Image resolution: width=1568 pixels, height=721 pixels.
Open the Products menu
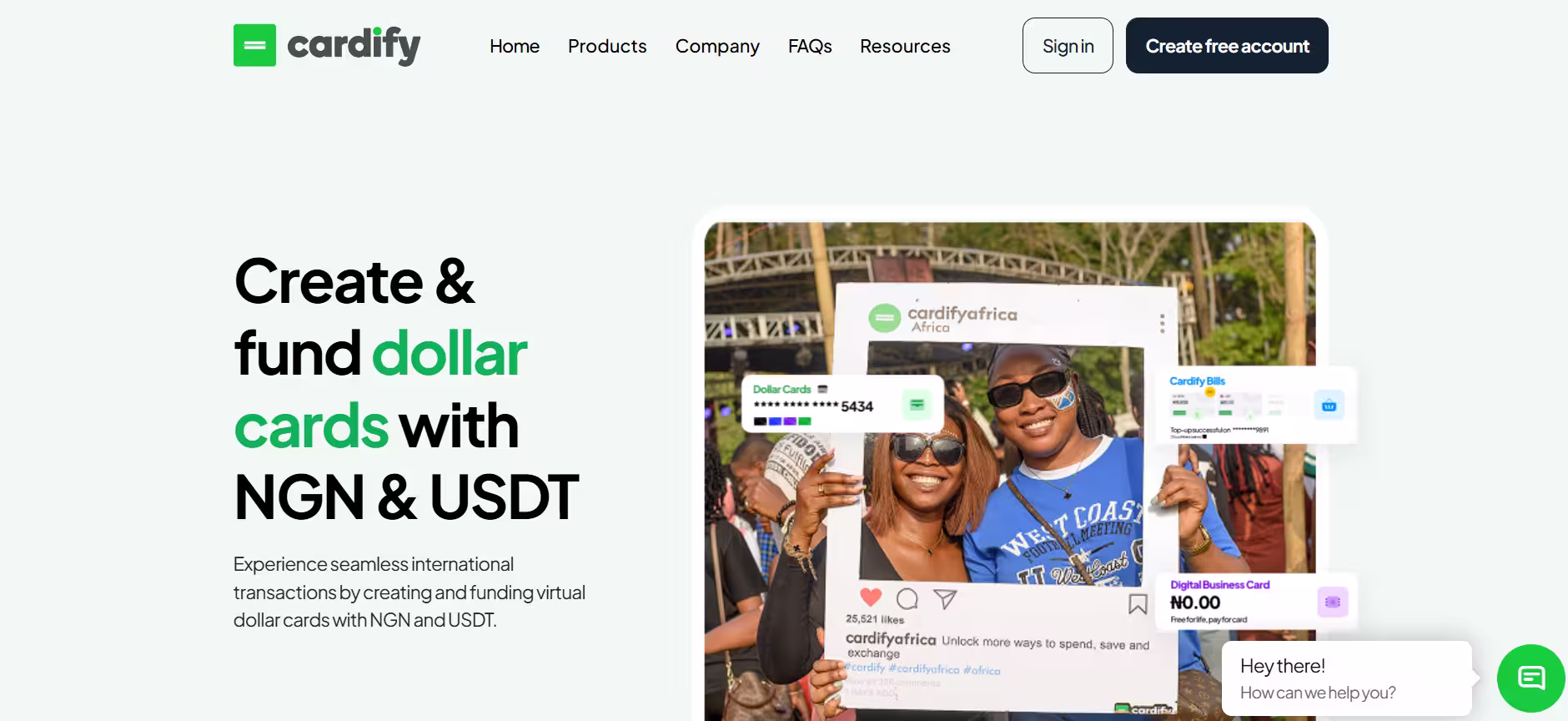point(607,46)
